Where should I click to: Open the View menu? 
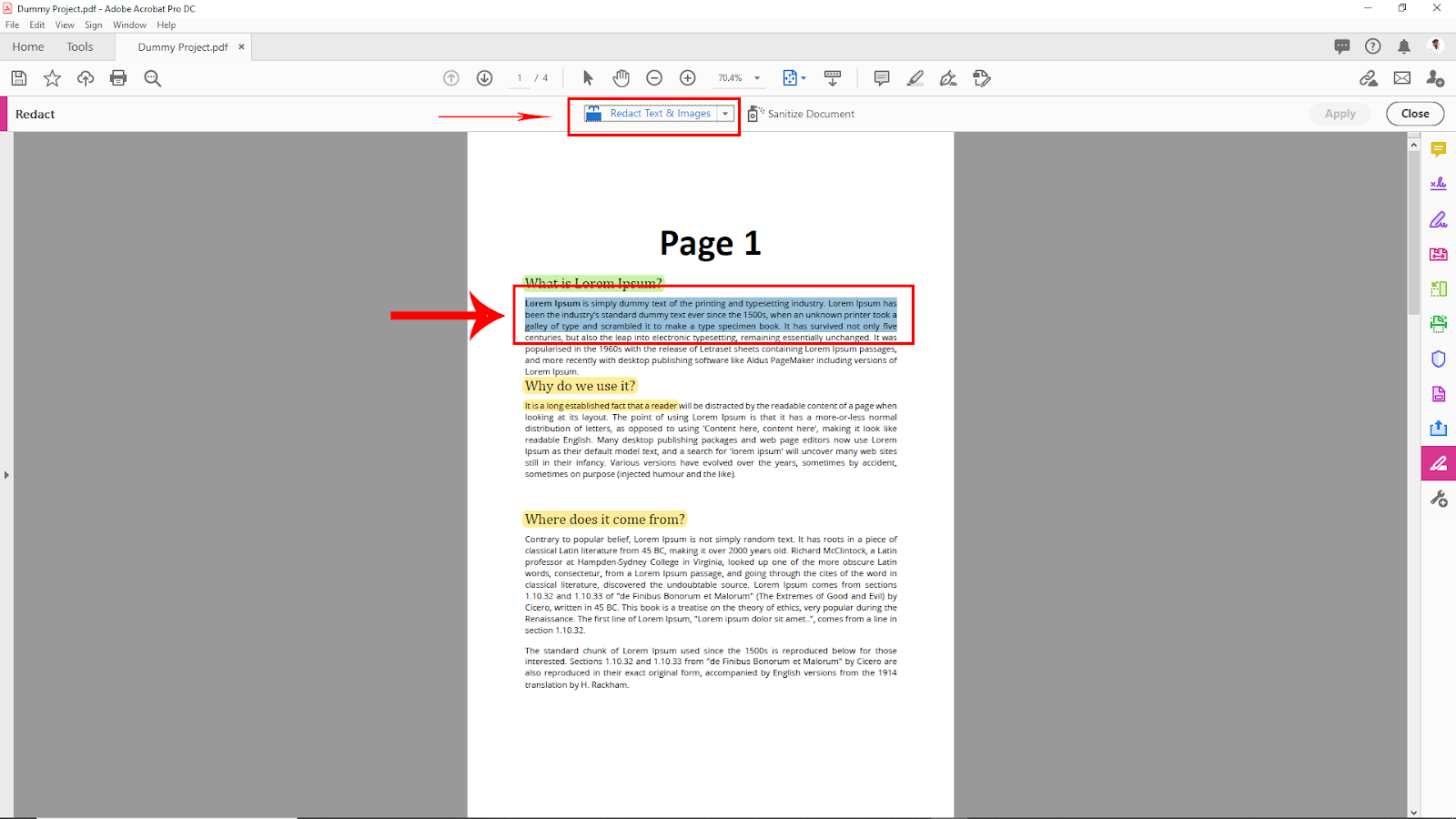tap(65, 25)
